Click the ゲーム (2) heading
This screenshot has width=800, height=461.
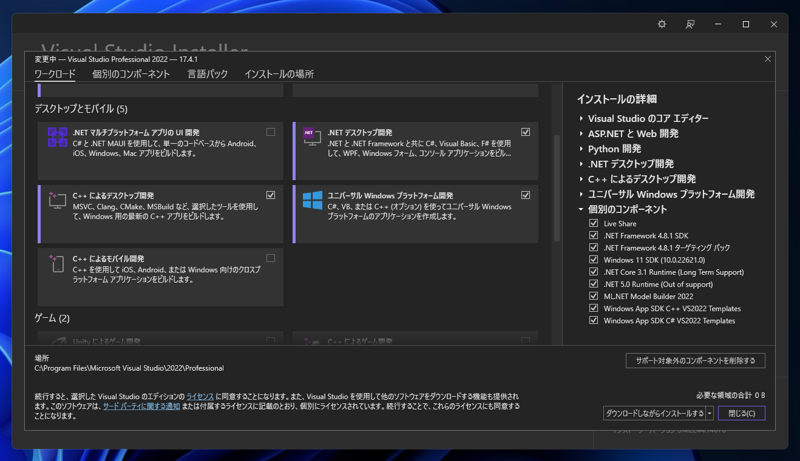(52, 318)
